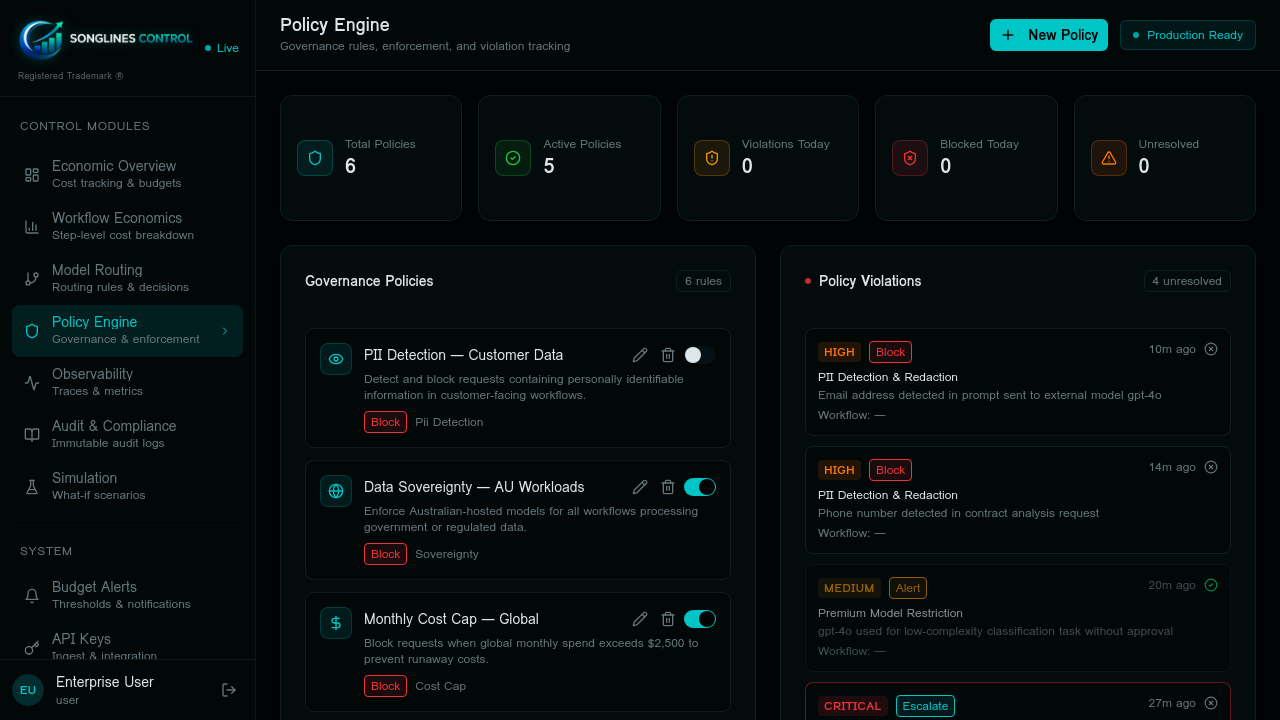The width and height of the screenshot is (1280, 720).
Task: Go to Model Routing module
Action: coord(127,278)
